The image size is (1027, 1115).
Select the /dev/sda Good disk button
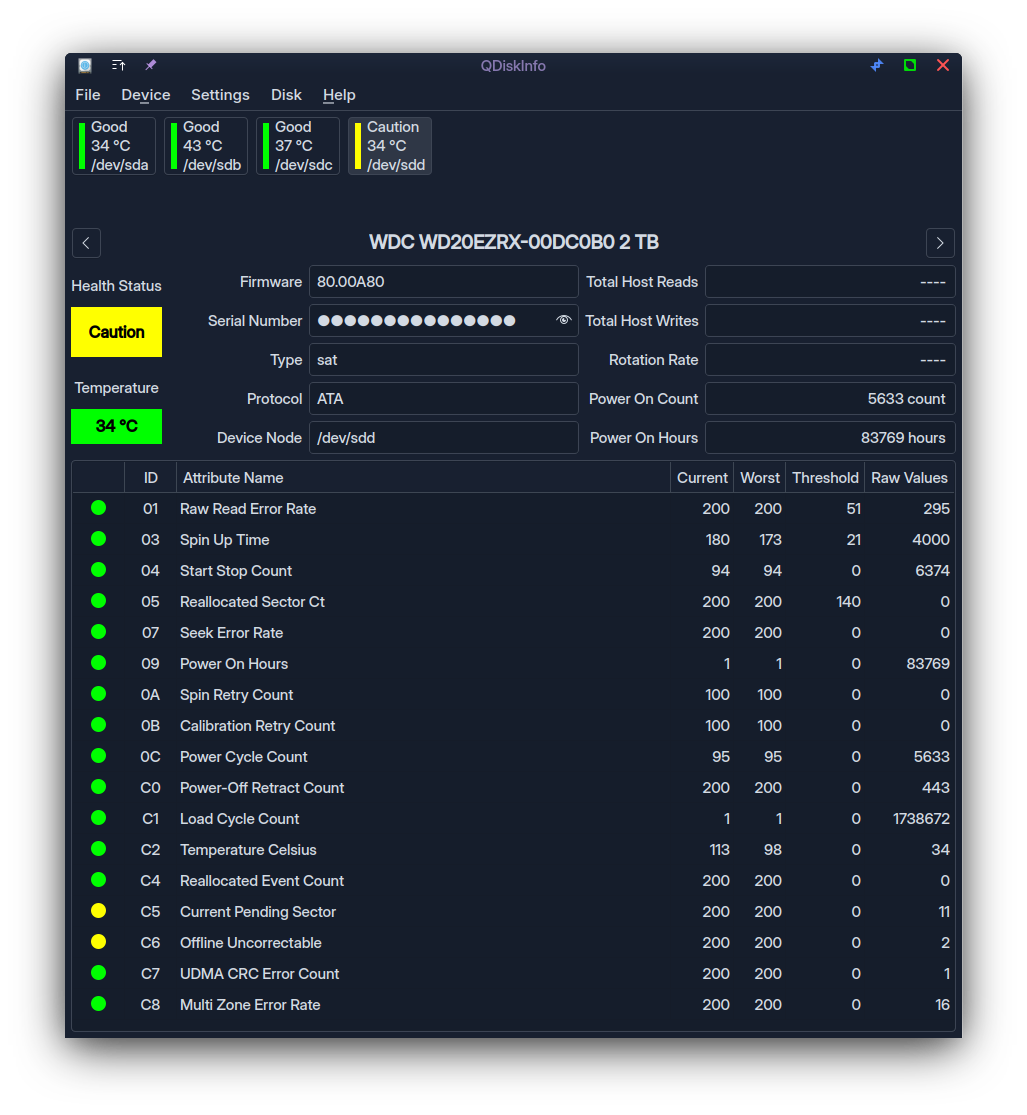pos(114,146)
